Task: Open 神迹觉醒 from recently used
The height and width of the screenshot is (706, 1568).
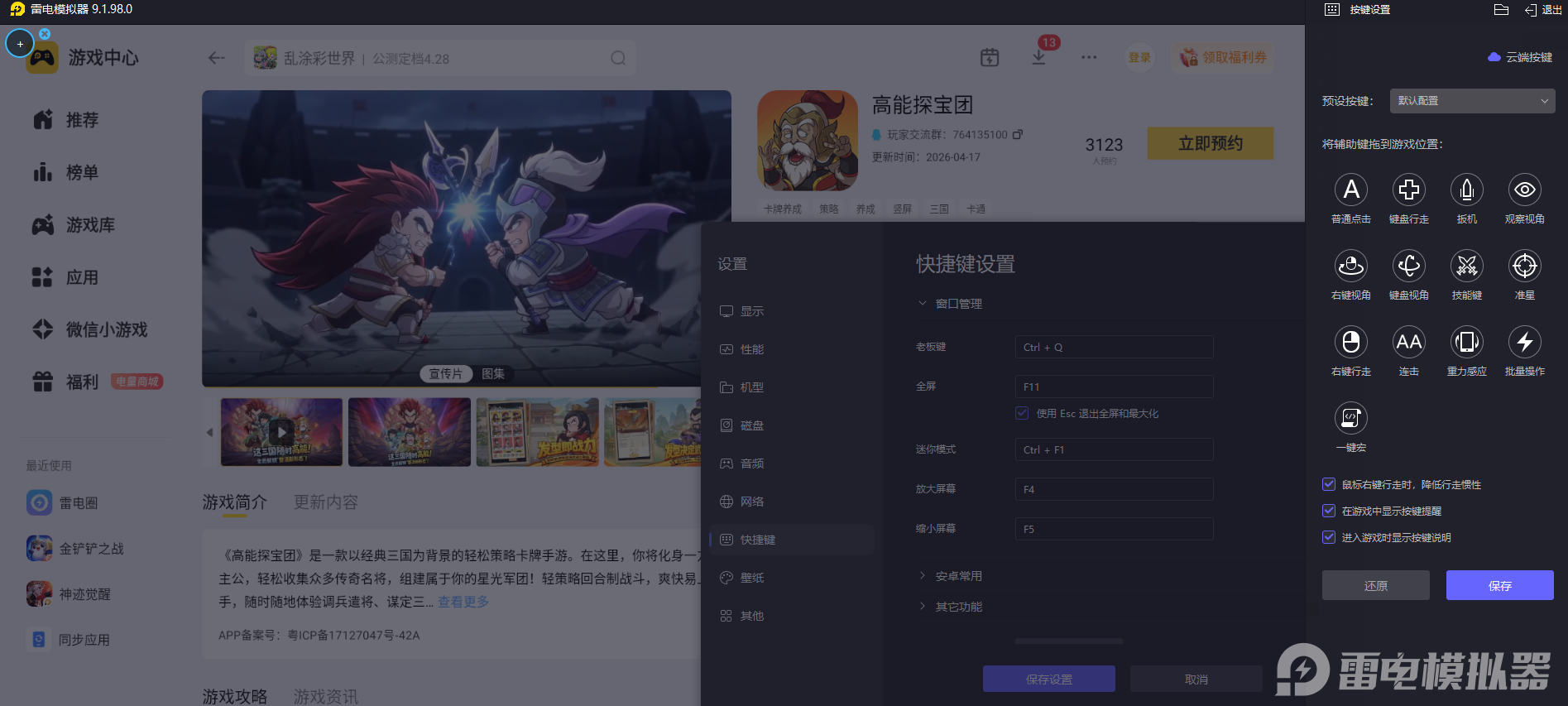Action: click(69, 593)
